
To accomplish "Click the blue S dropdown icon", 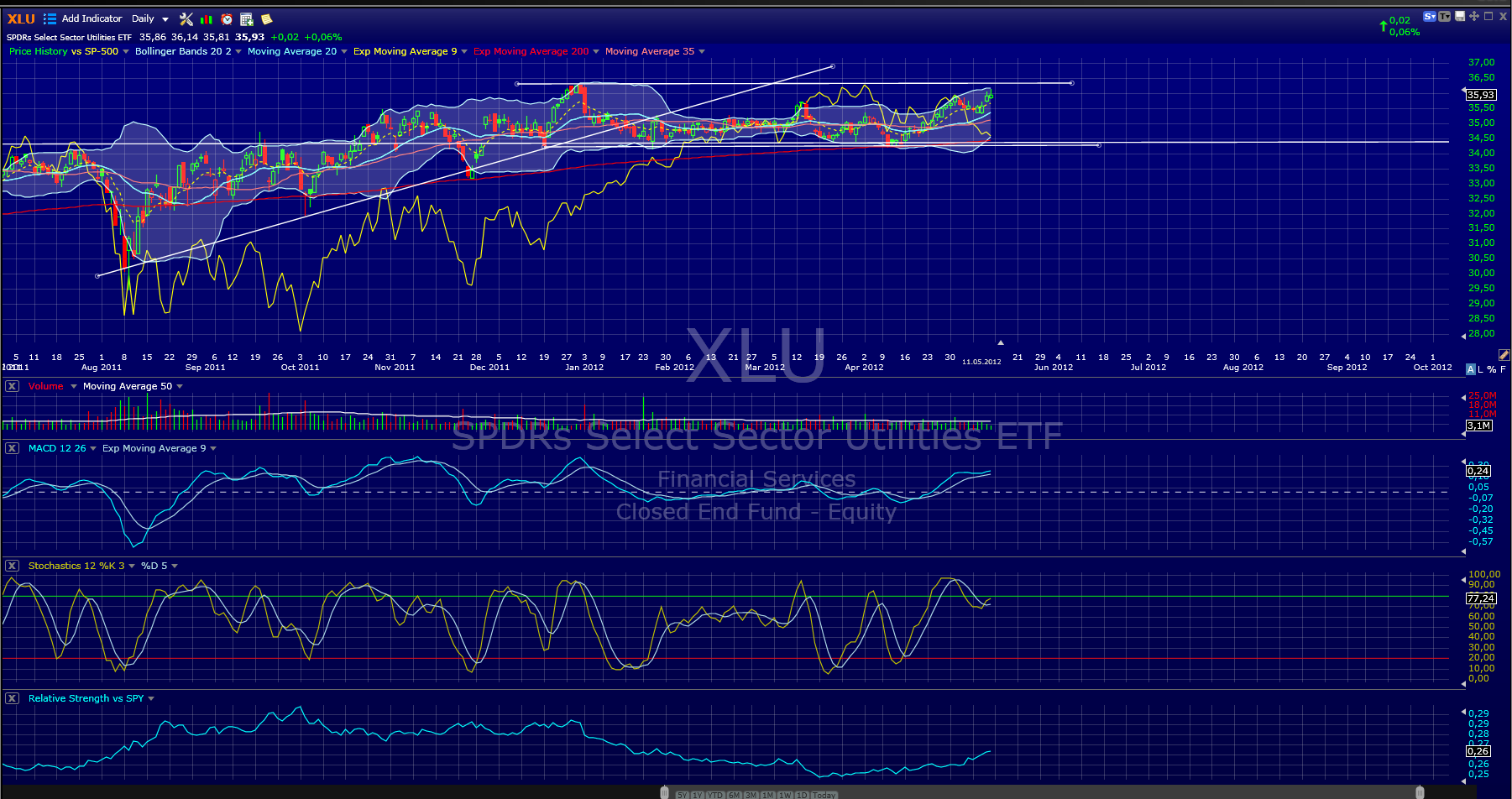I will coord(1430,16).
